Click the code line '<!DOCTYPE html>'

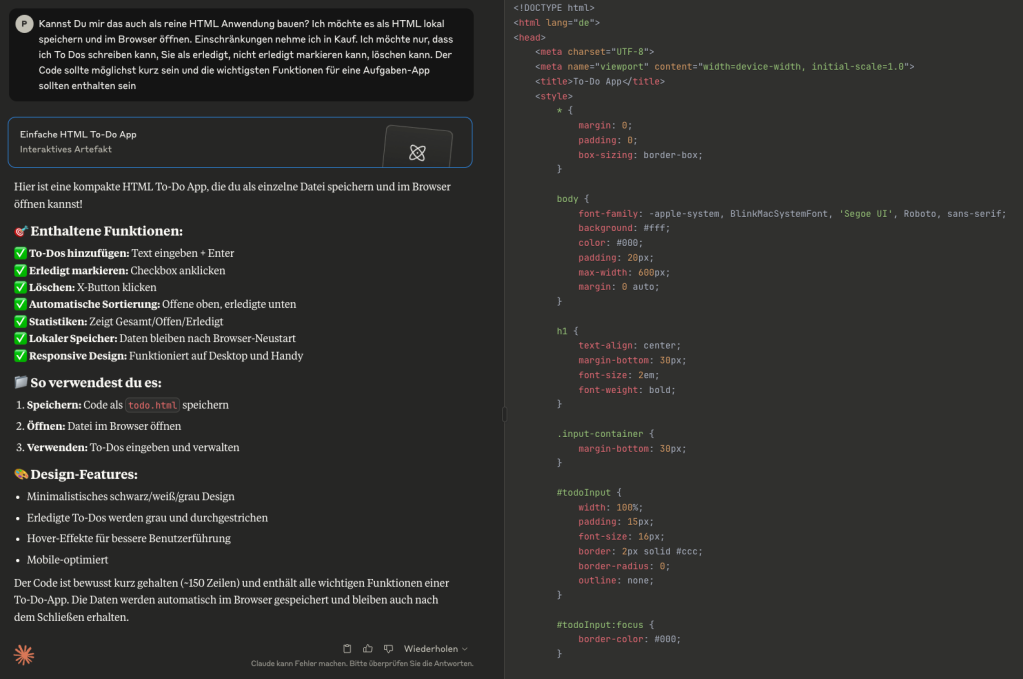pos(554,8)
